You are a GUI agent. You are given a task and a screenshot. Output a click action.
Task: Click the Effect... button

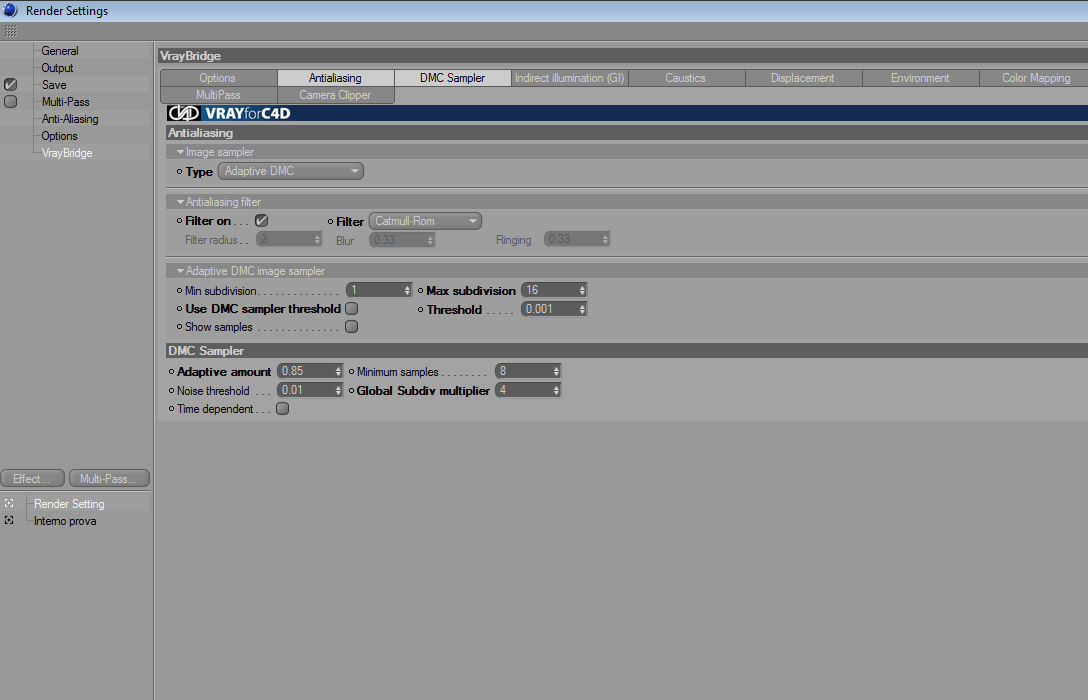[x=33, y=479]
